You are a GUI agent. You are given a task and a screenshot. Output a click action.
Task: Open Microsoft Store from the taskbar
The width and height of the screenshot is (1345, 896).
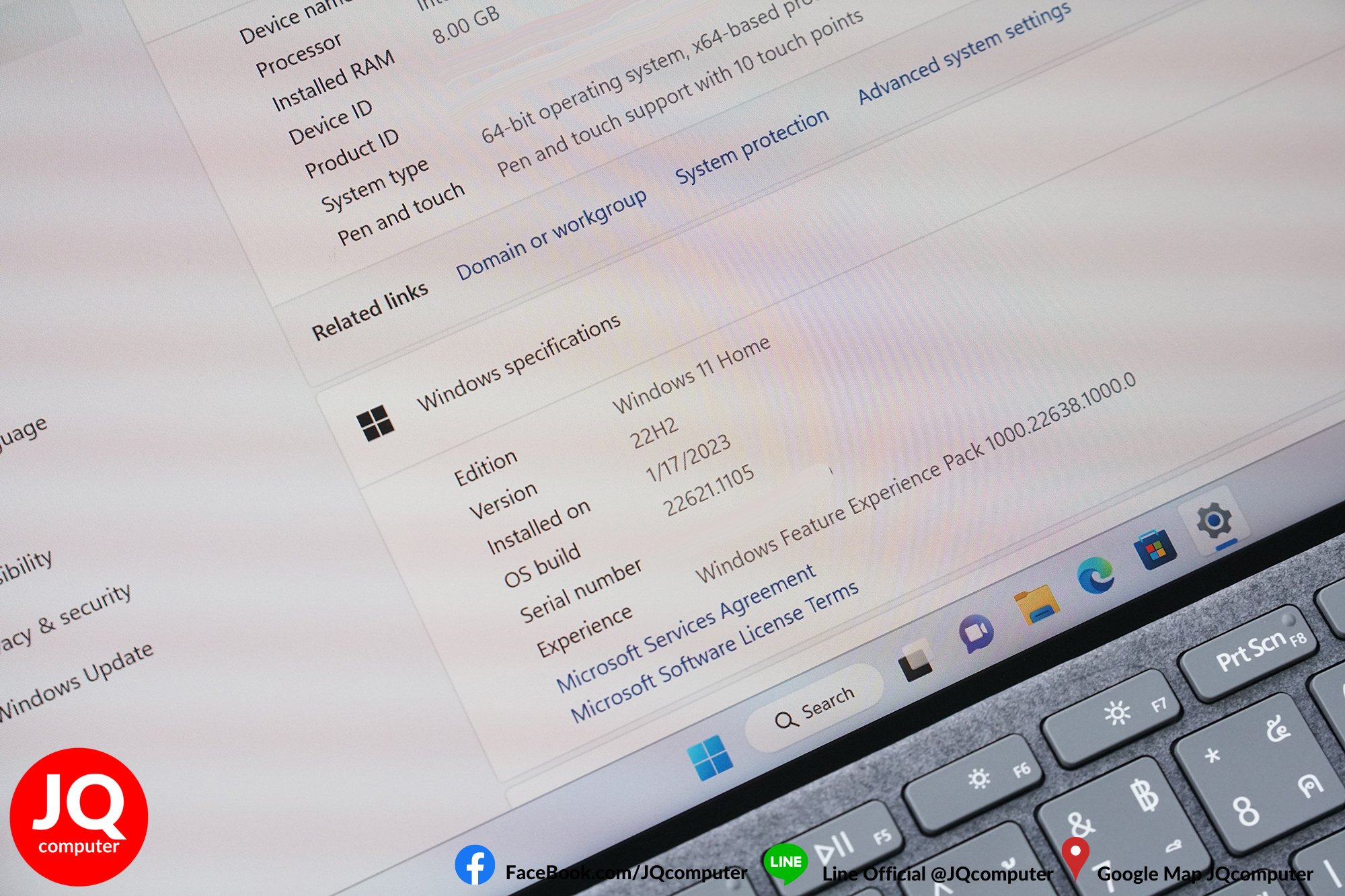[x=1155, y=548]
